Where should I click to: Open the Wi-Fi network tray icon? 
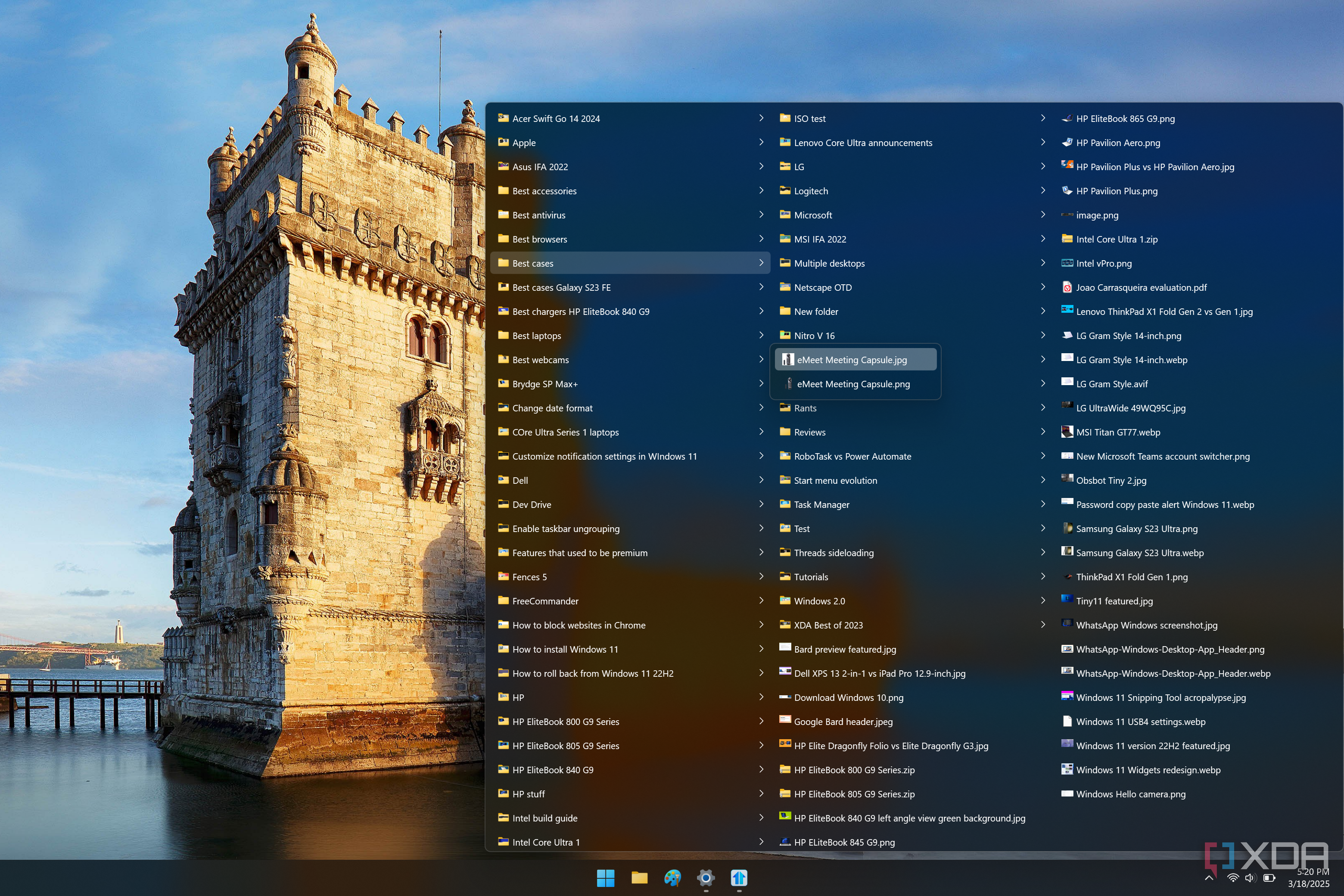pos(1232,878)
